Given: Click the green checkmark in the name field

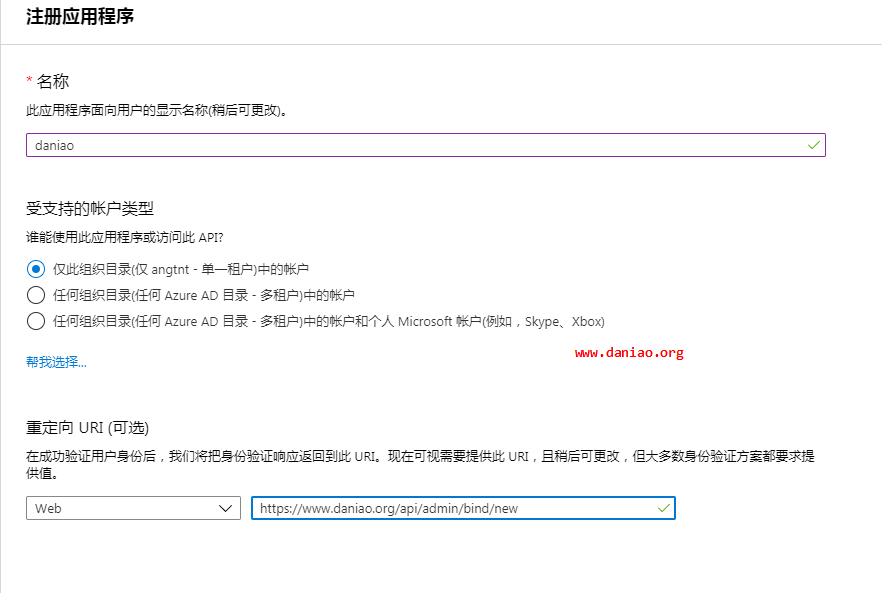Looking at the screenshot, I should click(x=812, y=144).
